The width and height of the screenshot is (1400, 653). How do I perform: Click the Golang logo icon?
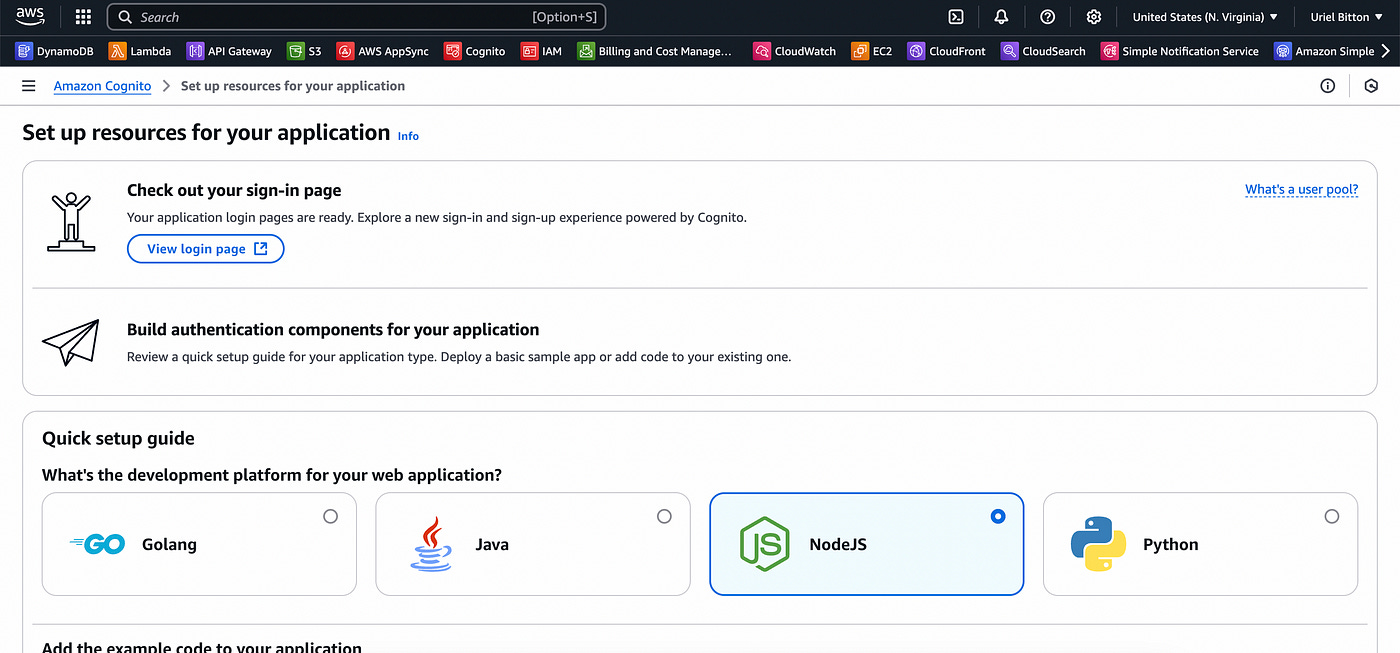pyautogui.click(x=97, y=544)
